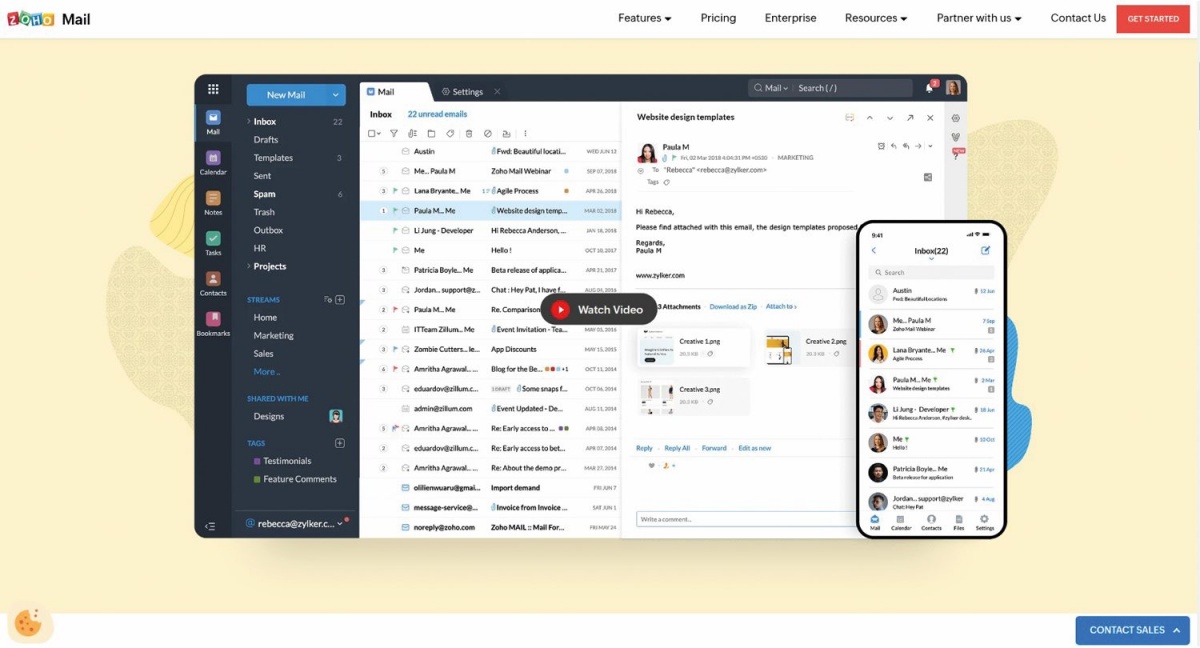Image resolution: width=1200 pixels, height=648 pixels.
Task: Go to next email with down arrow
Action: pyautogui.click(x=890, y=118)
